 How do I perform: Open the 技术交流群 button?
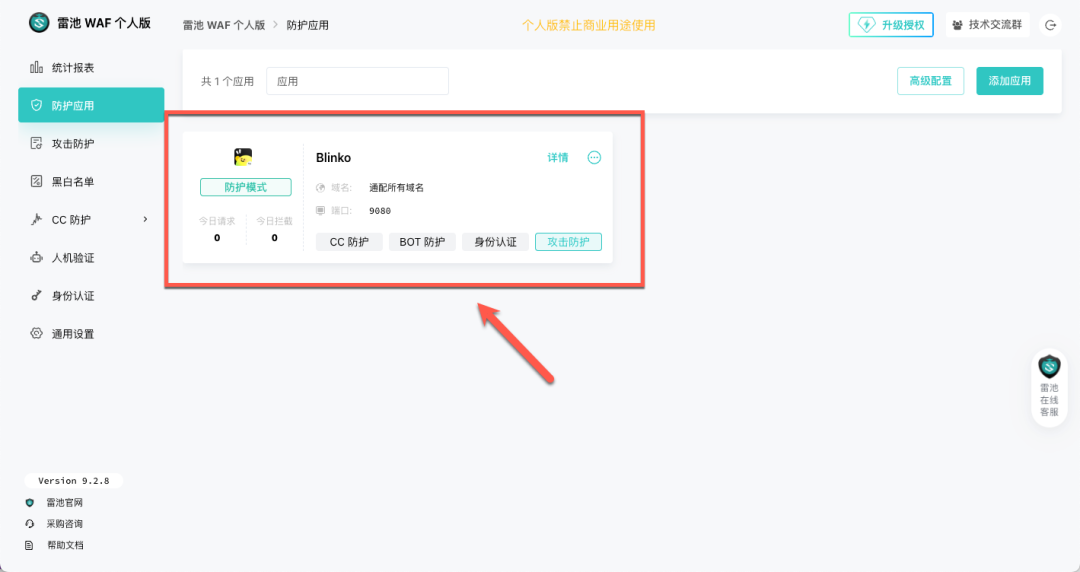(x=988, y=25)
